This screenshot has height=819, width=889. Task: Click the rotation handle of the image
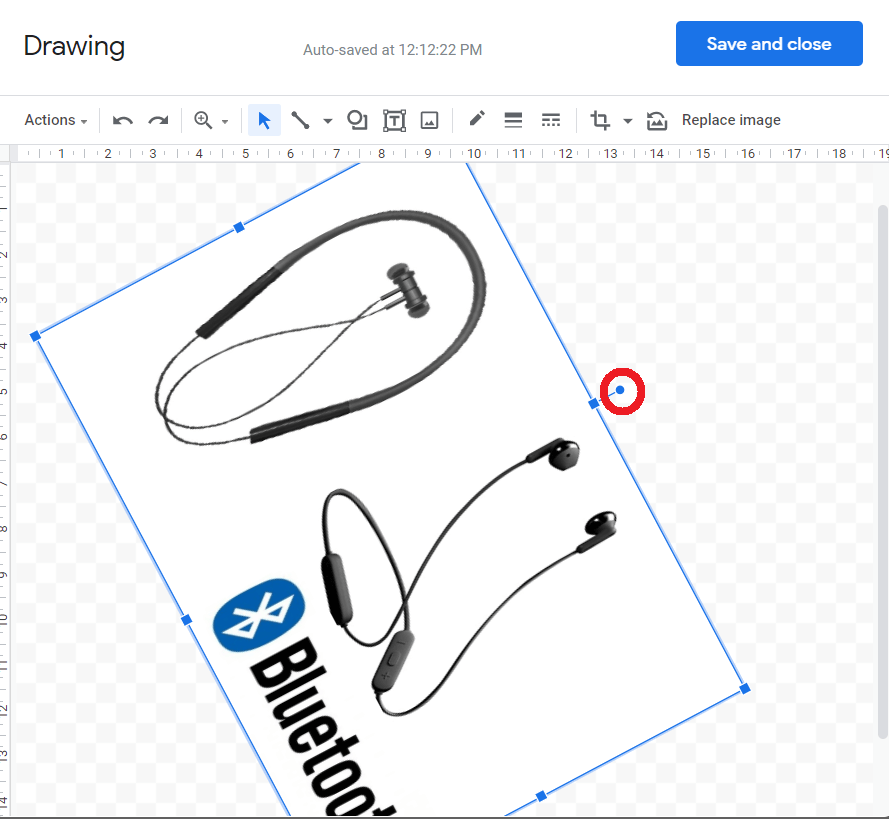[620, 390]
